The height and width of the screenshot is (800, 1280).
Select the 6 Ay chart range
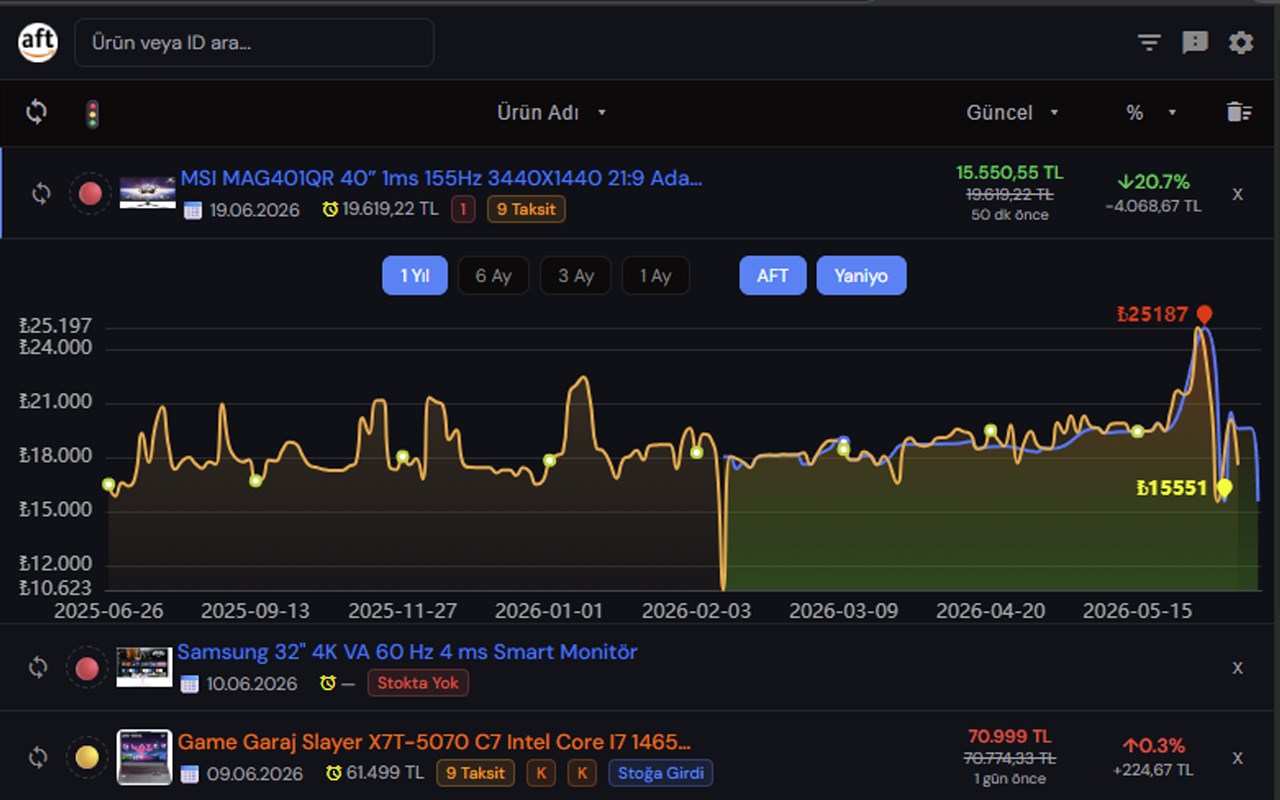(493, 276)
